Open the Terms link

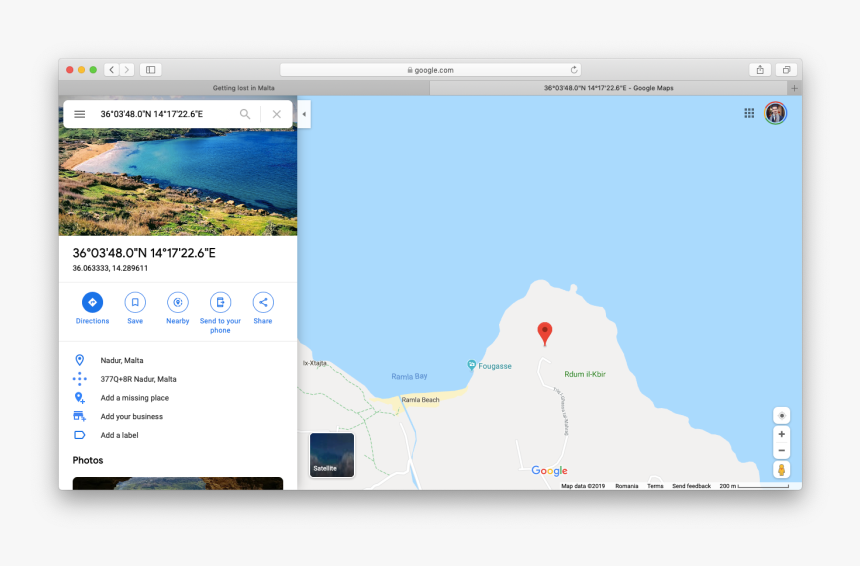coord(655,486)
